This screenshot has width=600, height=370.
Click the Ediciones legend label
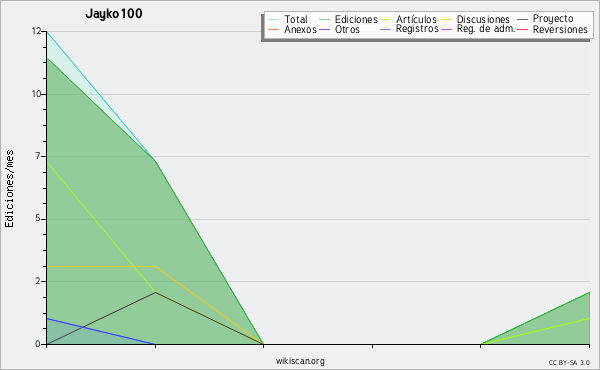pos(356,19)
